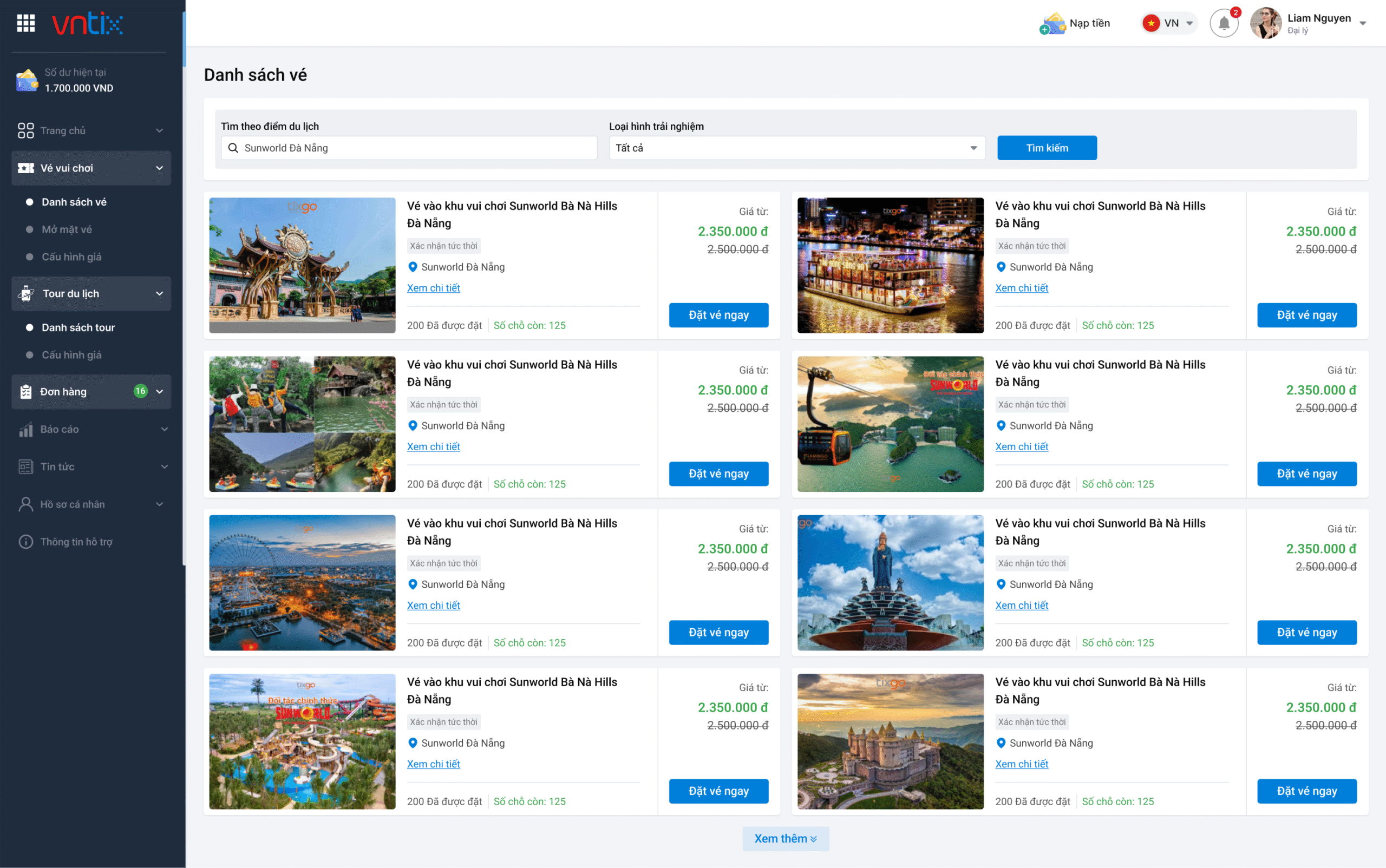This screenshot has width=1386, height=868.
Task: Click the Liam Nguyen profile avatar
Action: point(1265,23)
